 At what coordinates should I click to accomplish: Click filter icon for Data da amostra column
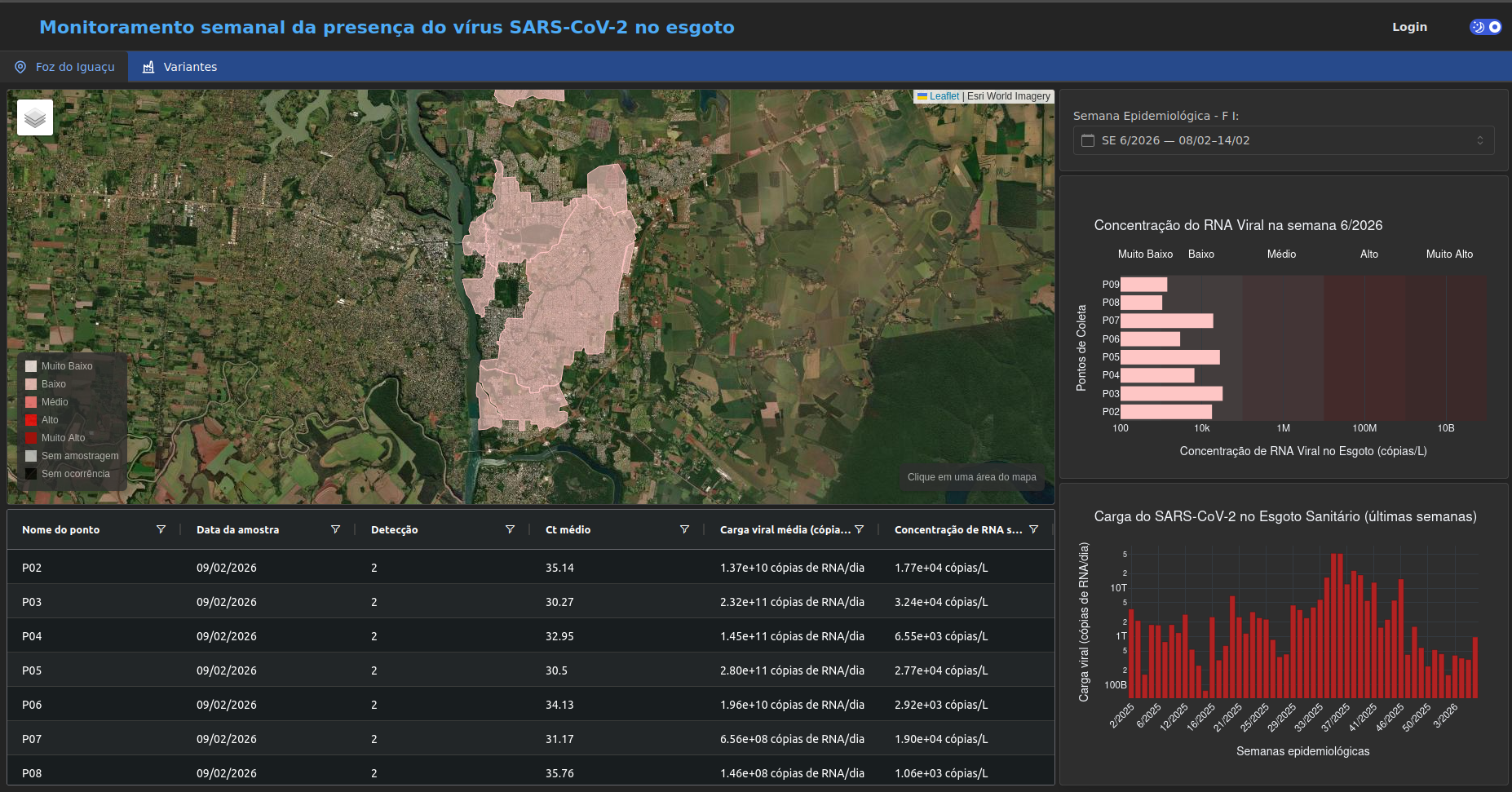click(335, 529)
